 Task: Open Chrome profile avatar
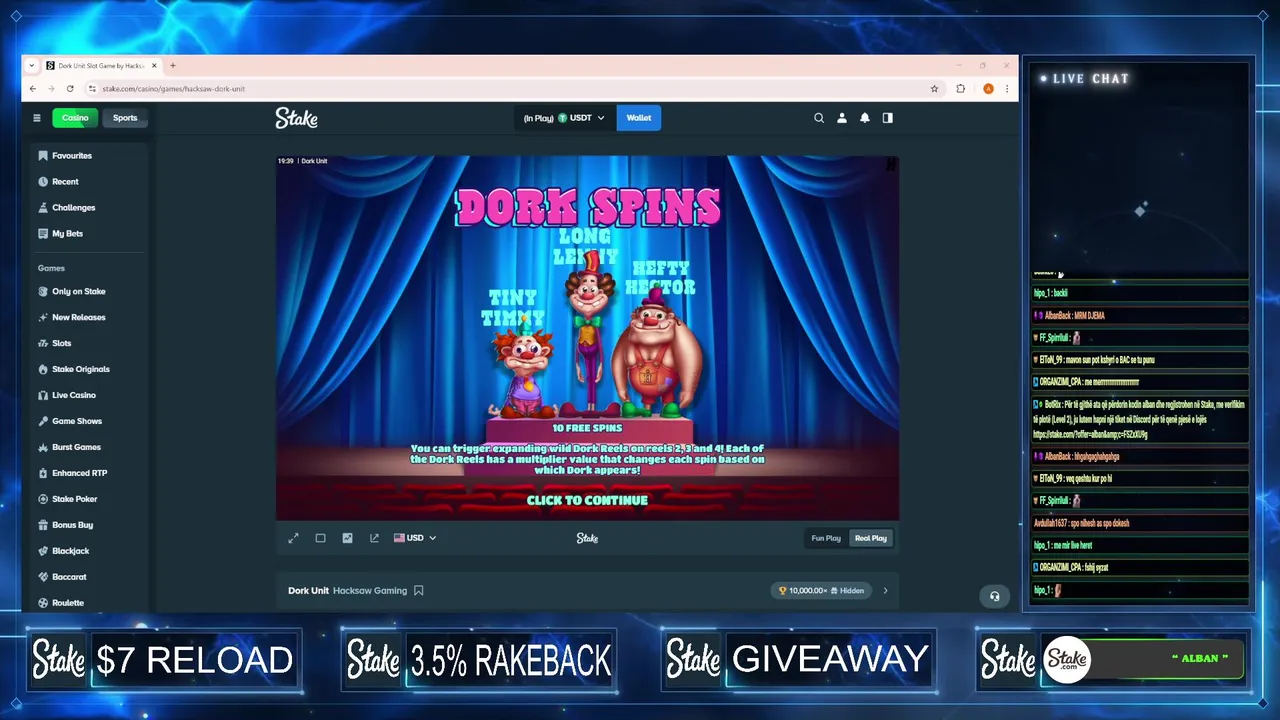[x=988, y=89]
